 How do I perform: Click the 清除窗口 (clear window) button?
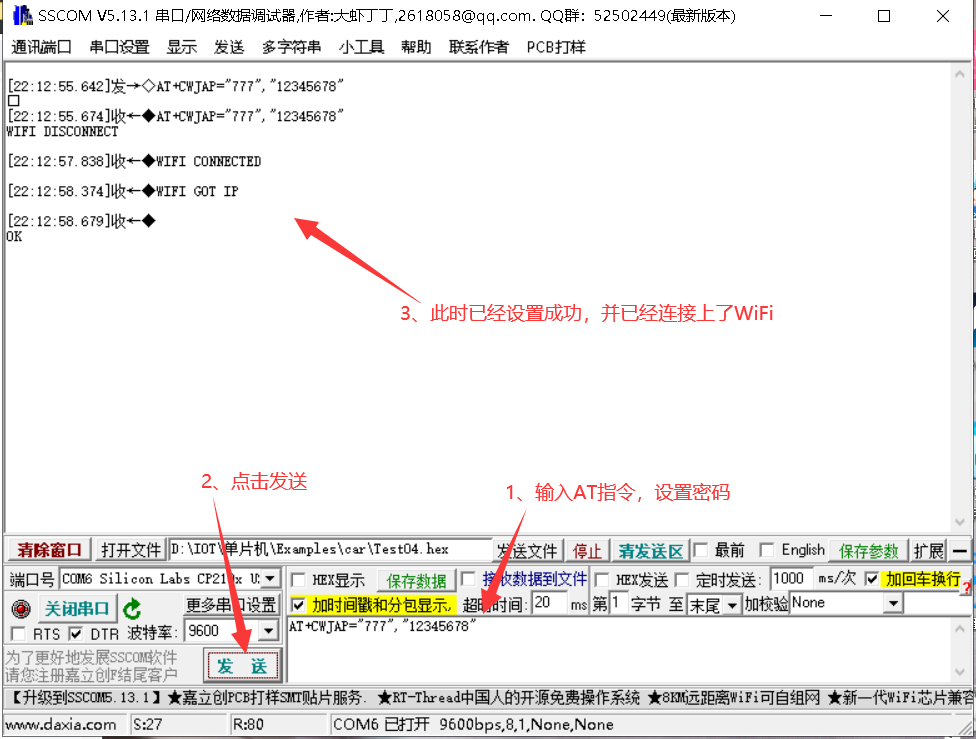(47, 549)
